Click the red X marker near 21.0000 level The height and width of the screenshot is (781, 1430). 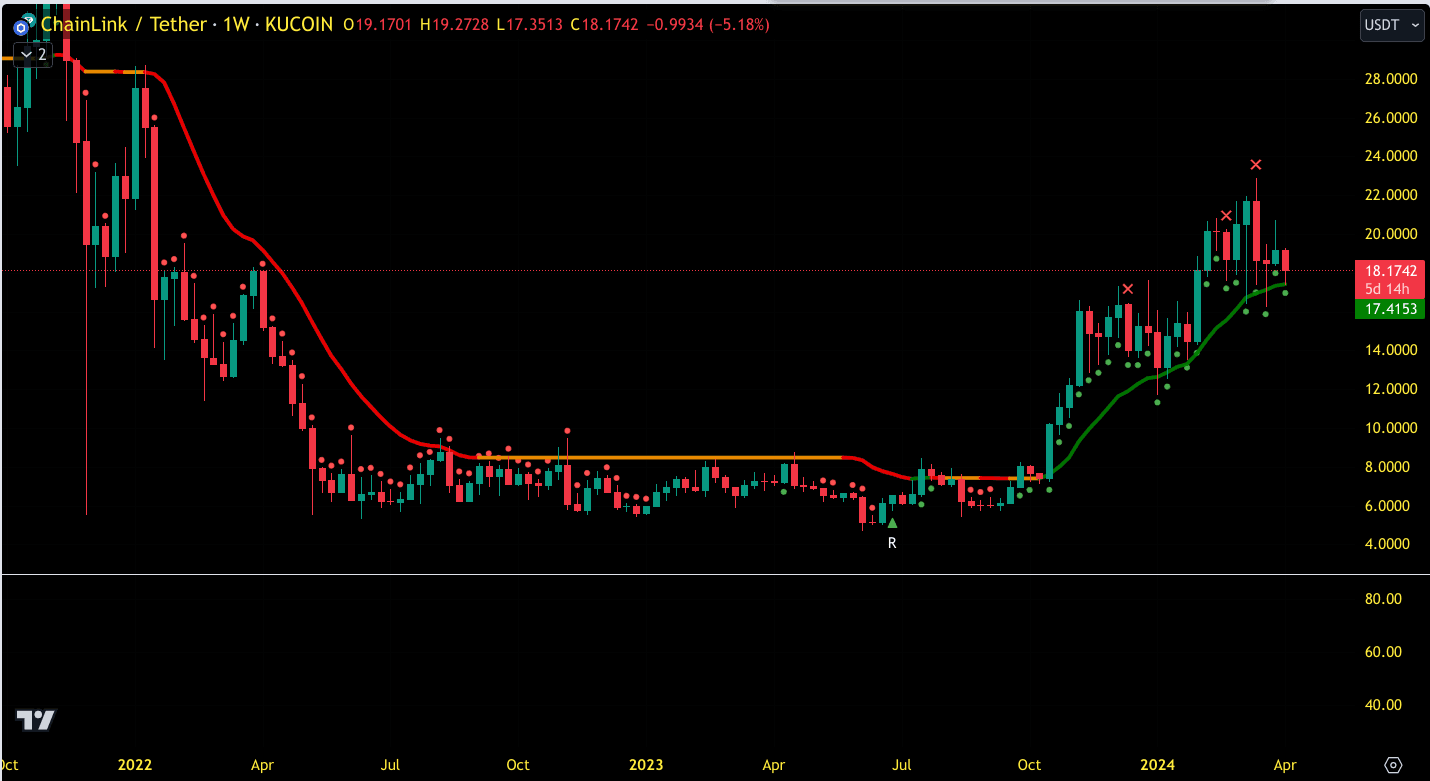[x=1226, y=215]
